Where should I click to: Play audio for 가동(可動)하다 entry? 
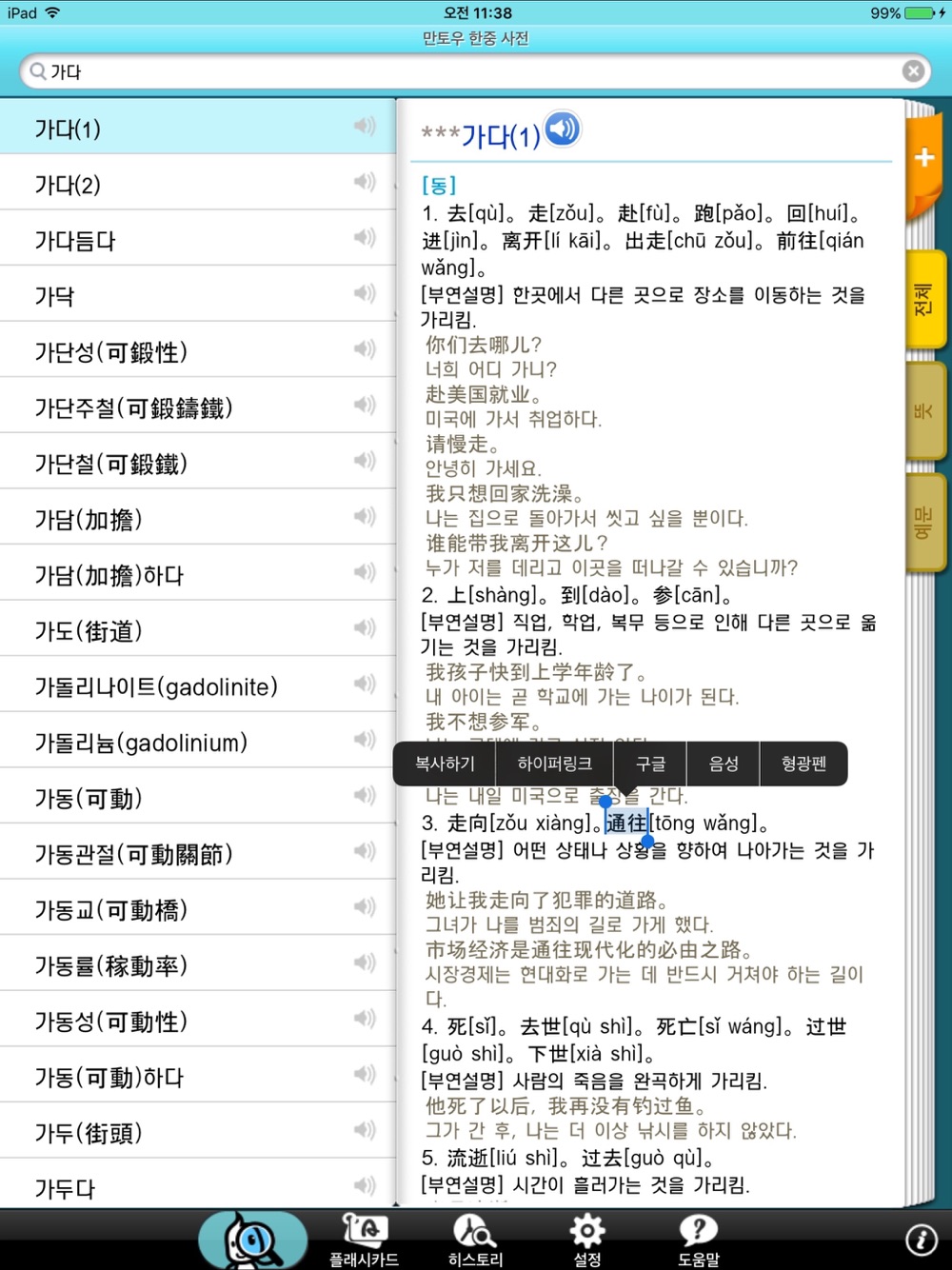coord(365,1075)
